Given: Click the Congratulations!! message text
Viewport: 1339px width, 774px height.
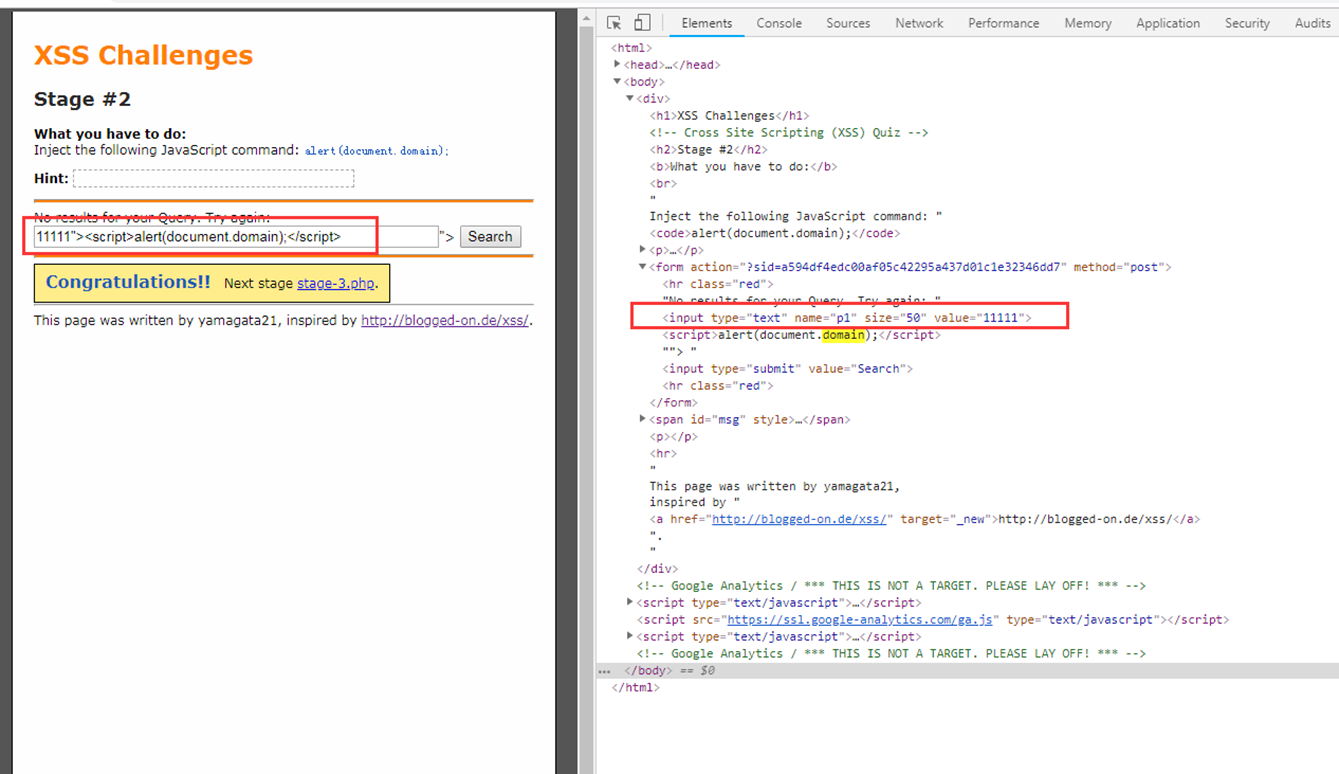Looking at the screenshot, I should (x=128, y=282).
